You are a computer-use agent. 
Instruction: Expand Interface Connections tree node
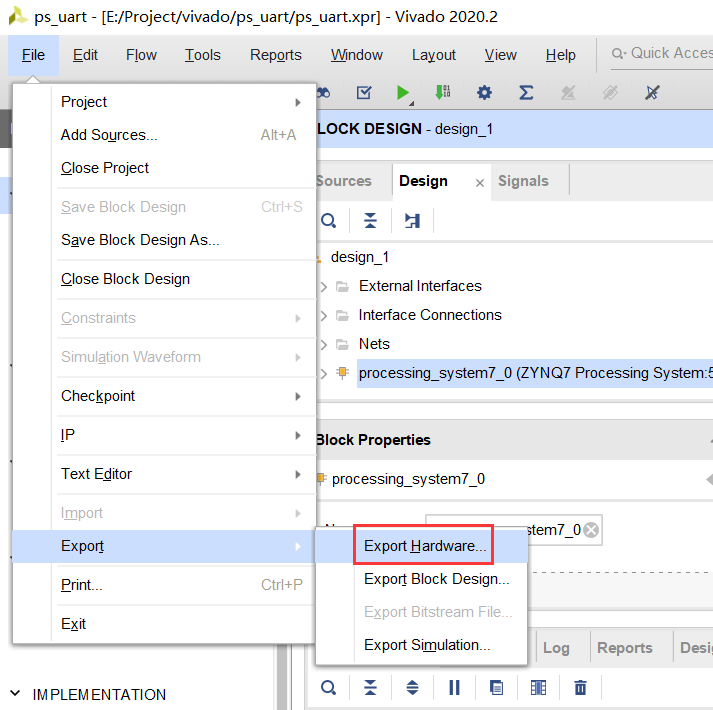click(x=323, y=316)
